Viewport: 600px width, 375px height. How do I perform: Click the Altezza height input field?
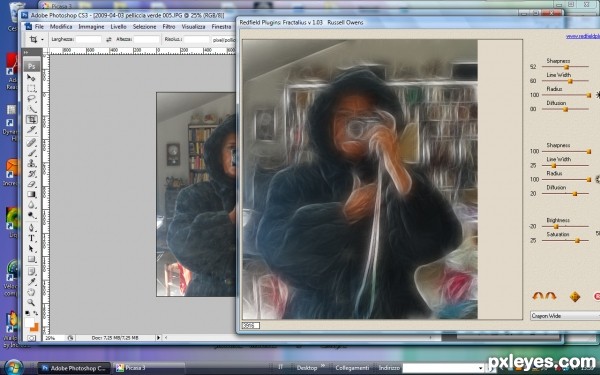tap(147, 39)
